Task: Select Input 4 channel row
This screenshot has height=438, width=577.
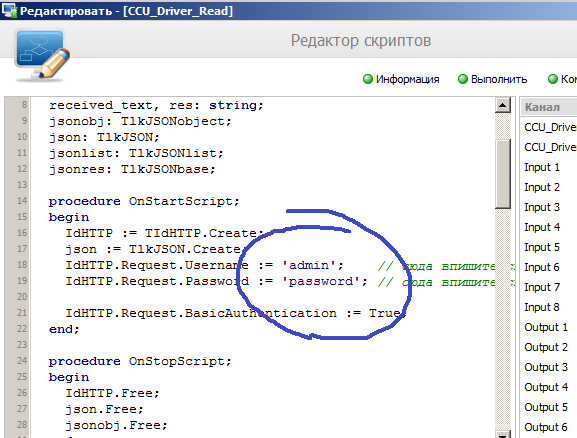Action: click(x=549, y=227)
